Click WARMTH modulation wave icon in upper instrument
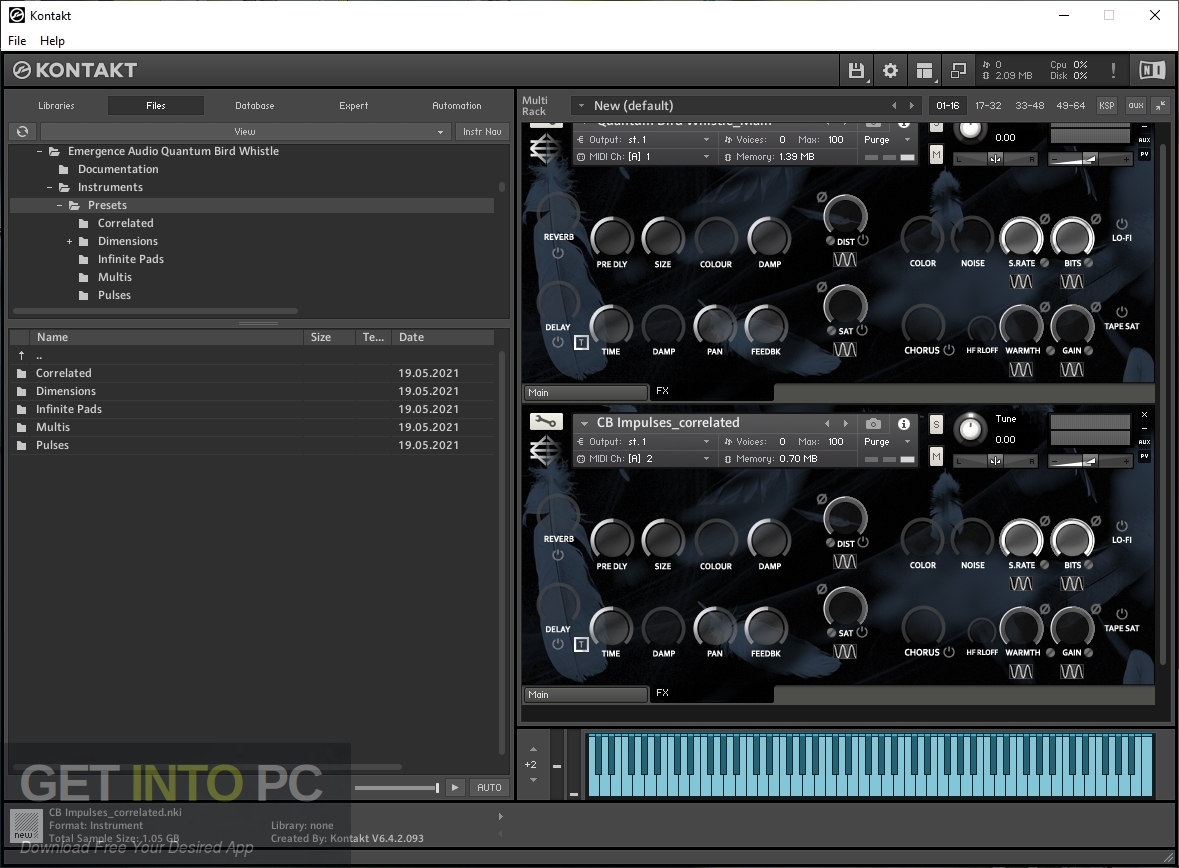 (1020, 369)
